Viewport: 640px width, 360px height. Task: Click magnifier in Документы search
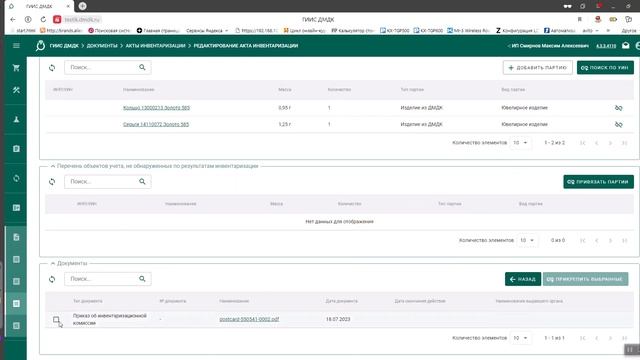point(142,279)
